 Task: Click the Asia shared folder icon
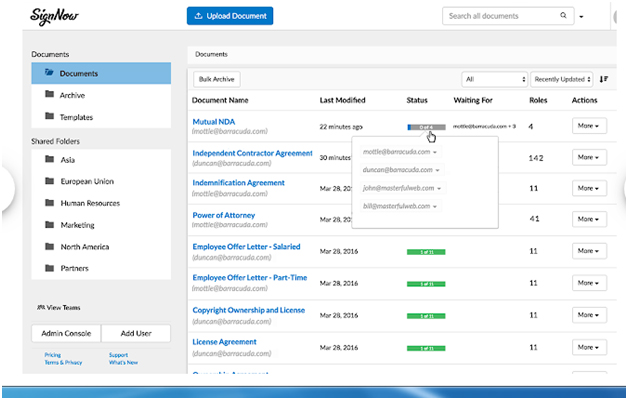pos(49,159)
